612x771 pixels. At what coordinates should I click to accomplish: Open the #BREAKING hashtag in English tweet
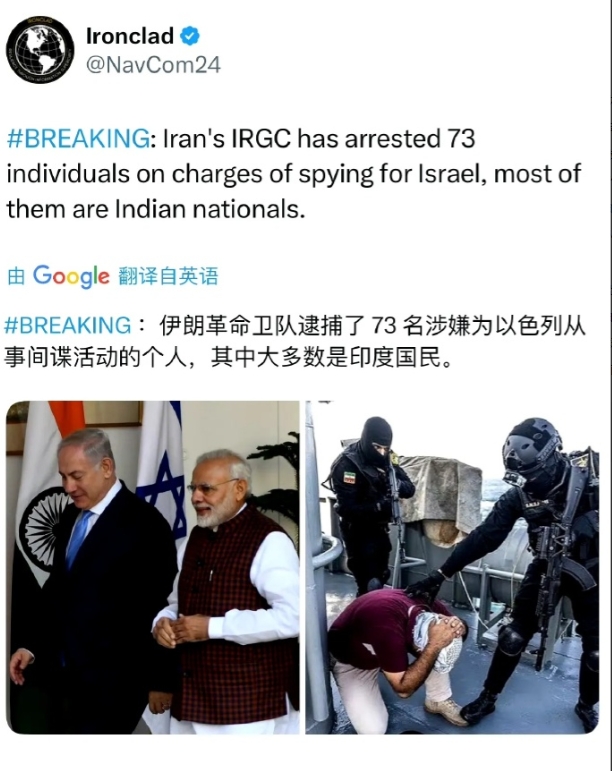pyautogui.click(x=78, y=139)
